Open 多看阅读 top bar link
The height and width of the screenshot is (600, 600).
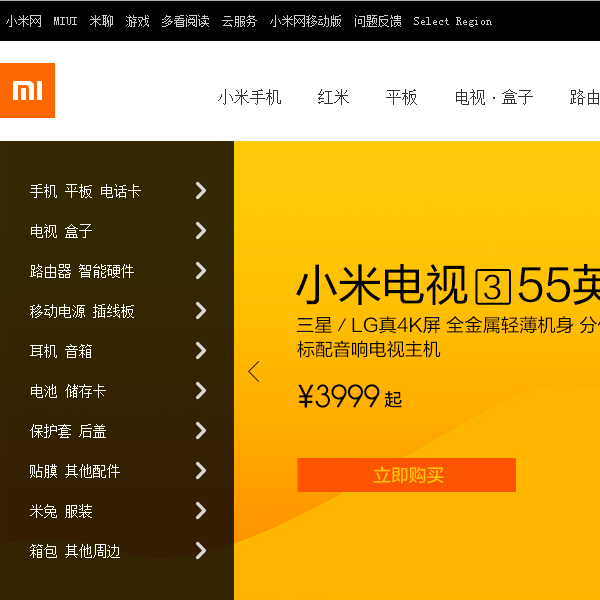(185, 21)
